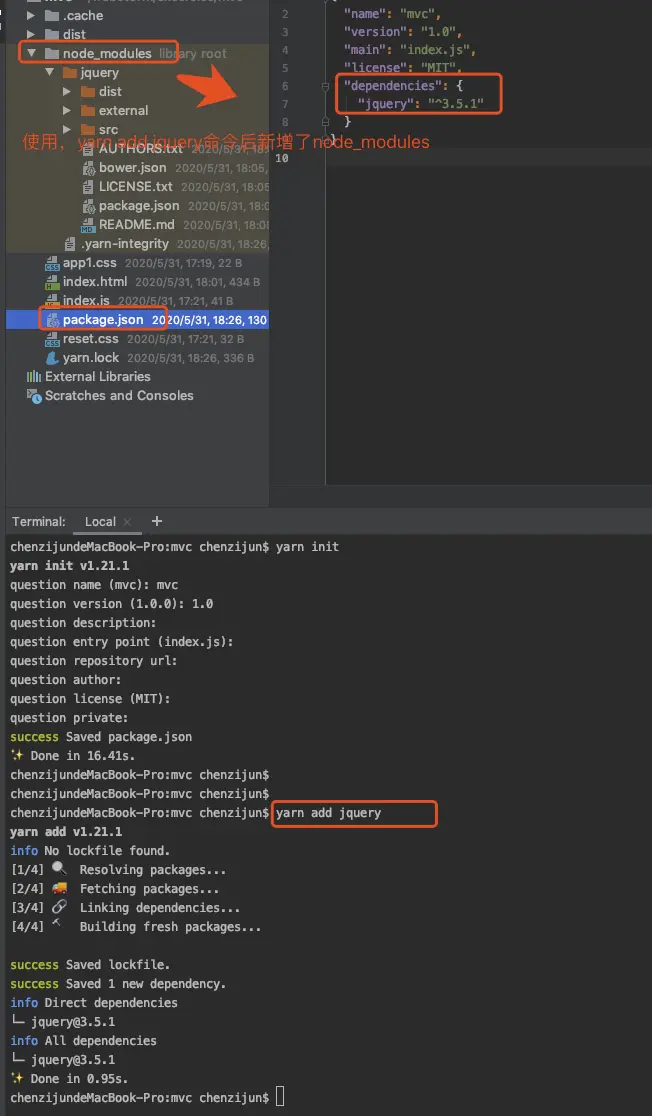Expand the external folder arrow
The image size is (652, 1116).
point(67,110)
